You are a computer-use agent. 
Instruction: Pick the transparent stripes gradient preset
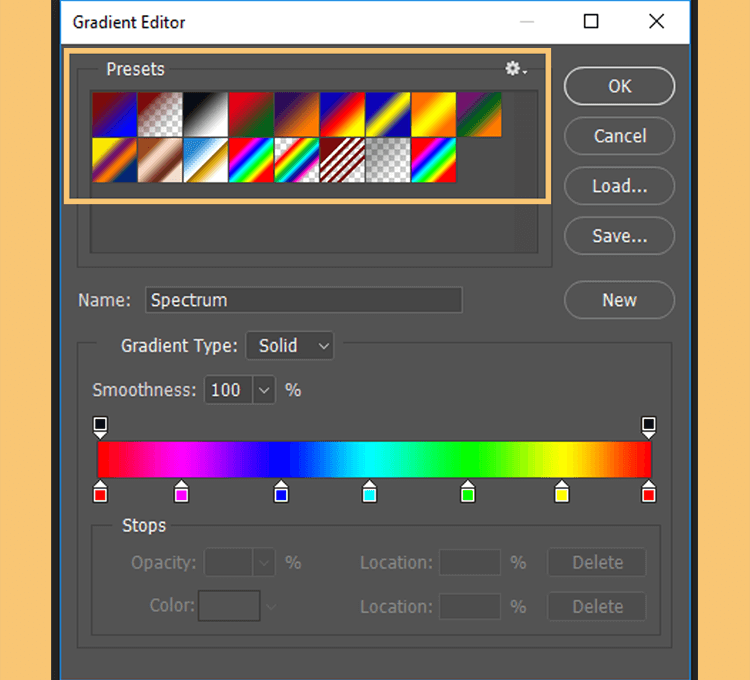pos(342,160)
